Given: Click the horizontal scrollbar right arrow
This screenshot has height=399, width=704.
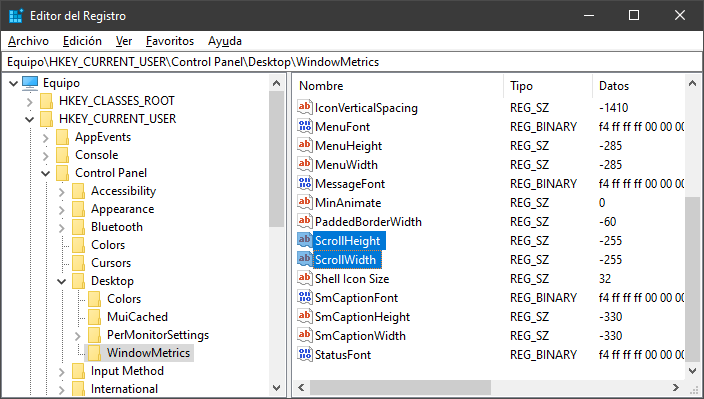Looking at the screenshot, I should [x=676, y=387].
